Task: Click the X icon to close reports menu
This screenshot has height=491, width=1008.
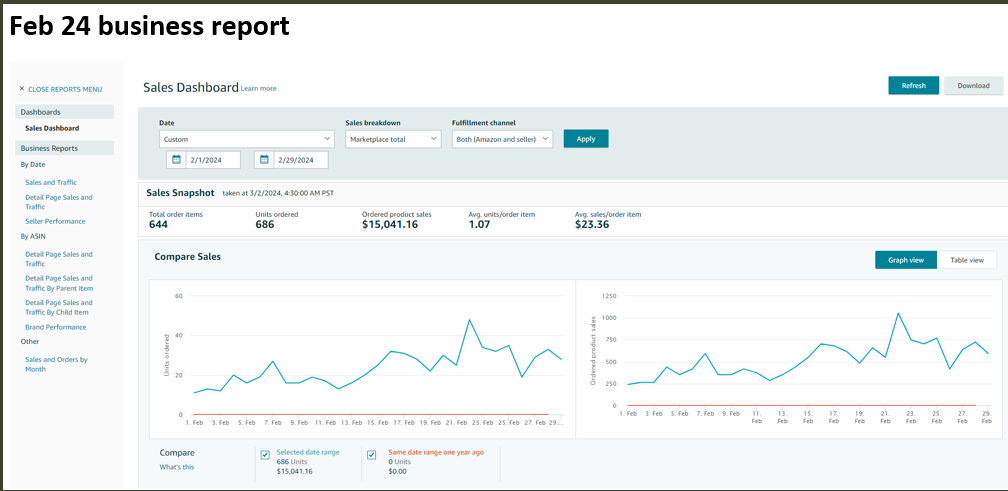Action: click(x=22, y=89)
